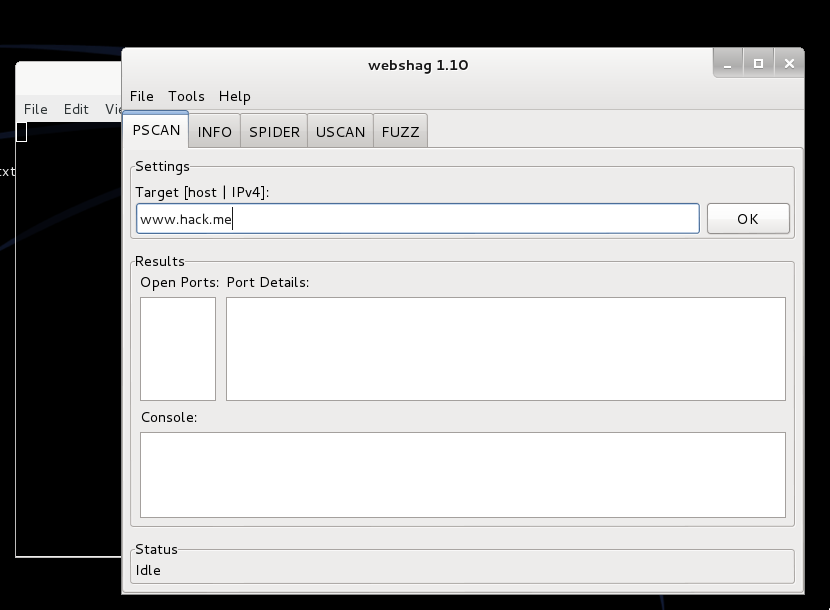Click the Port Details panel
This screenshot has height=610, width=830.
point(505,348)
